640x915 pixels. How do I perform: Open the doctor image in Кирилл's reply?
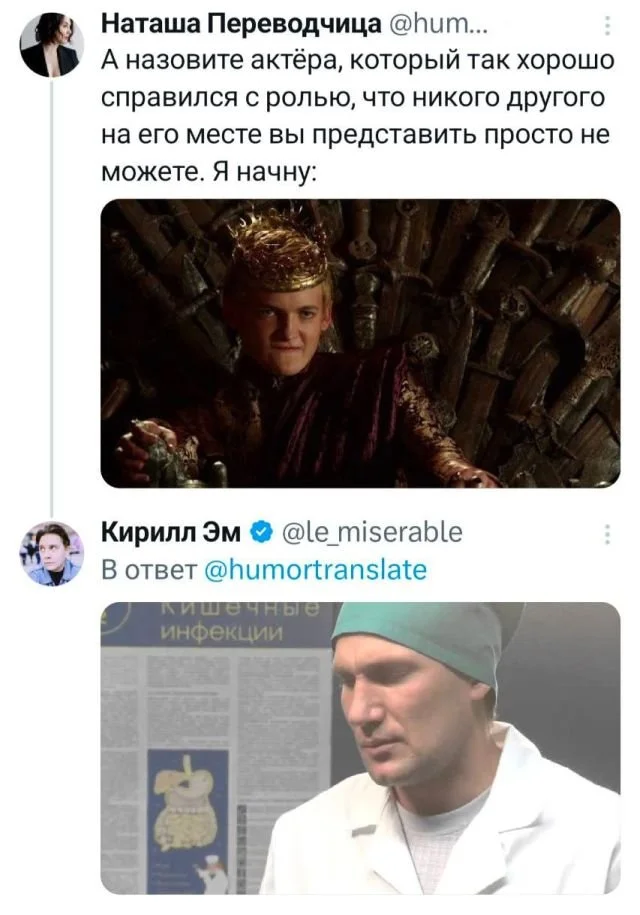coord(360,748)
